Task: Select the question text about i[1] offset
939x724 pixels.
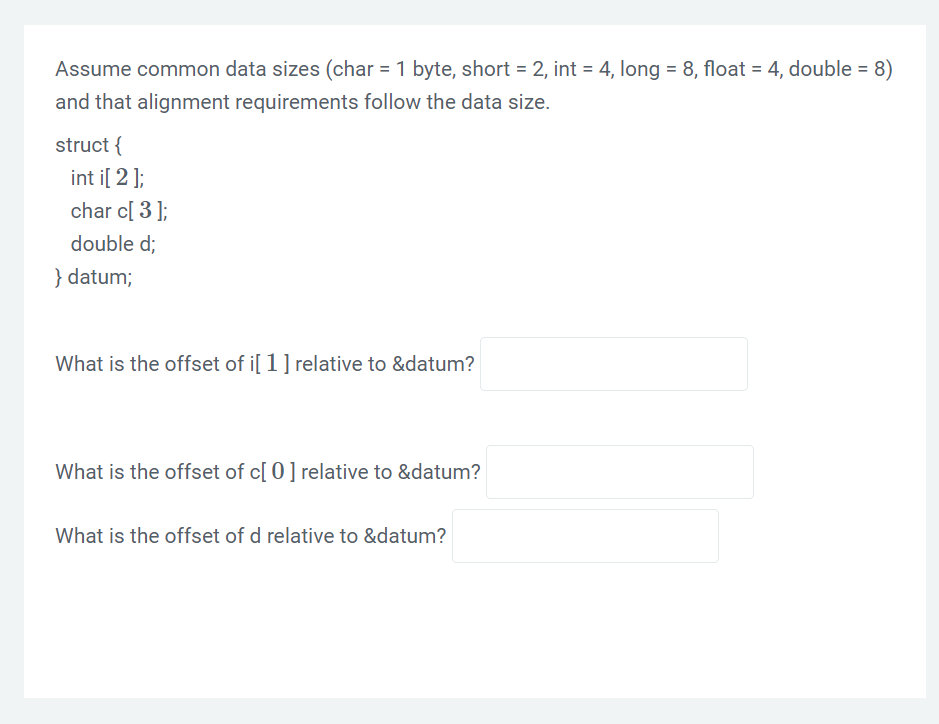Action: click(x=263, y=364)
